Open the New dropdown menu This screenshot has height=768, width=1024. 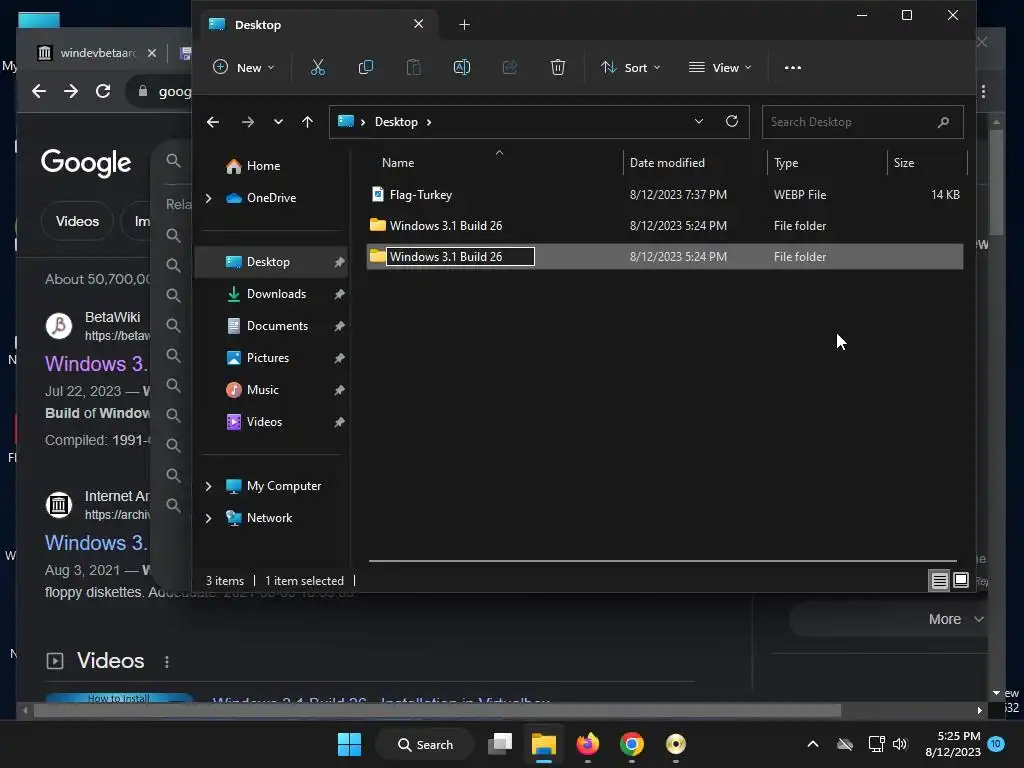(244, 67)
